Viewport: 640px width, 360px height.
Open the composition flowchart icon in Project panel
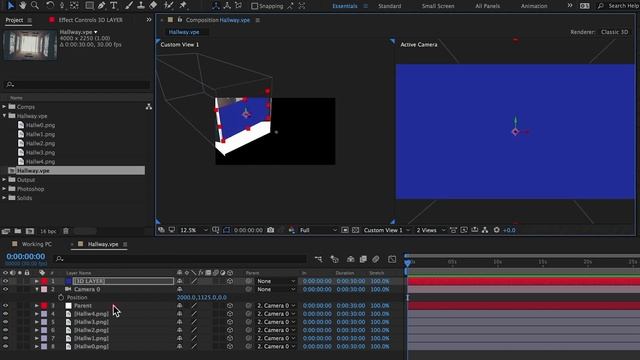149,107
